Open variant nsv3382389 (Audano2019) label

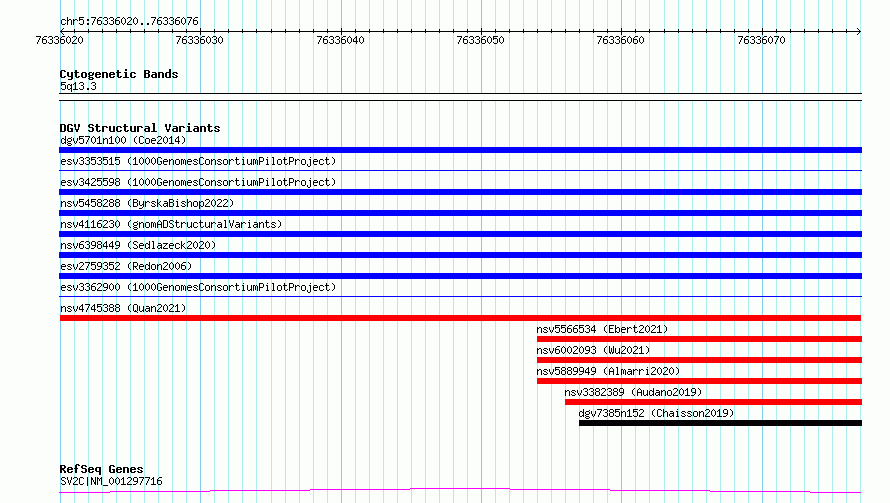coord(633,392)
